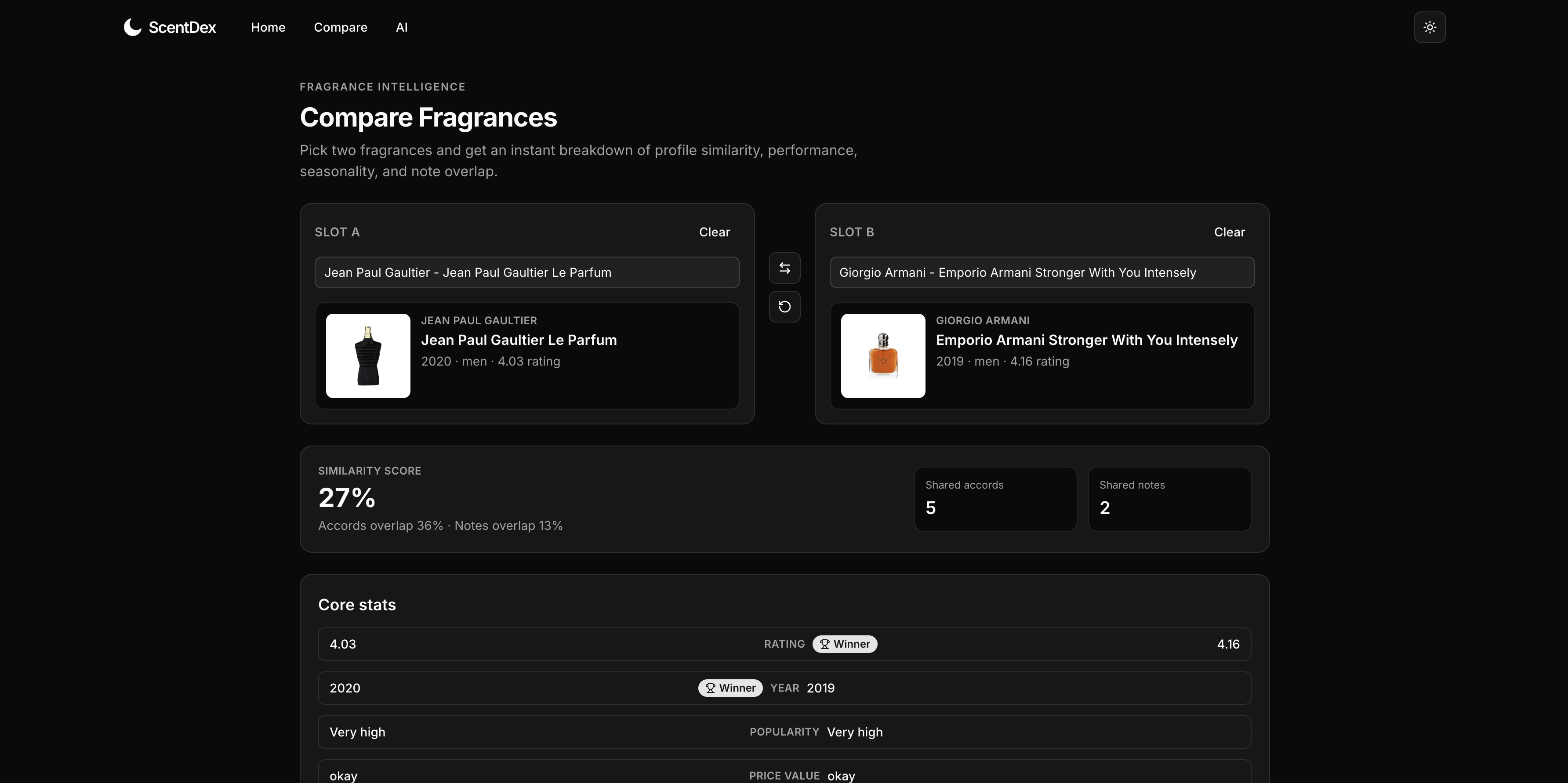Reset the comparison with the circular arrow
1568x783 pixels.
[784, 307]
